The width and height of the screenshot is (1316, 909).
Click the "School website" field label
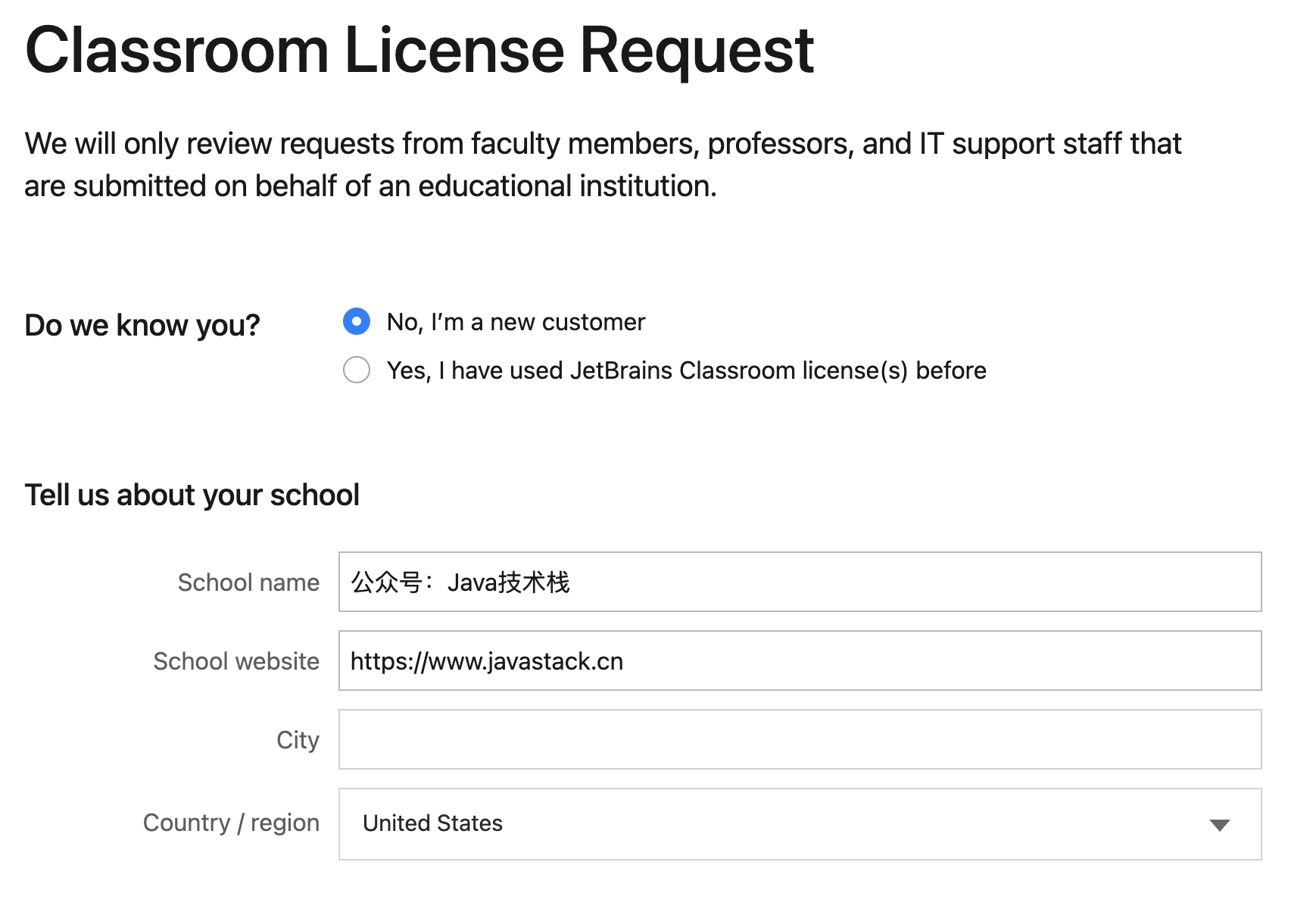[236, 661]
